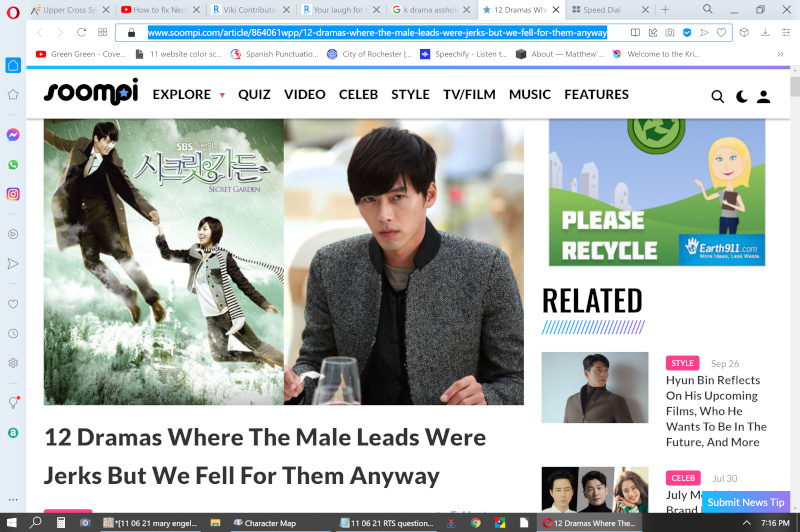
Task: Open the TV/FILM menu item
Action: click(469, 94)
